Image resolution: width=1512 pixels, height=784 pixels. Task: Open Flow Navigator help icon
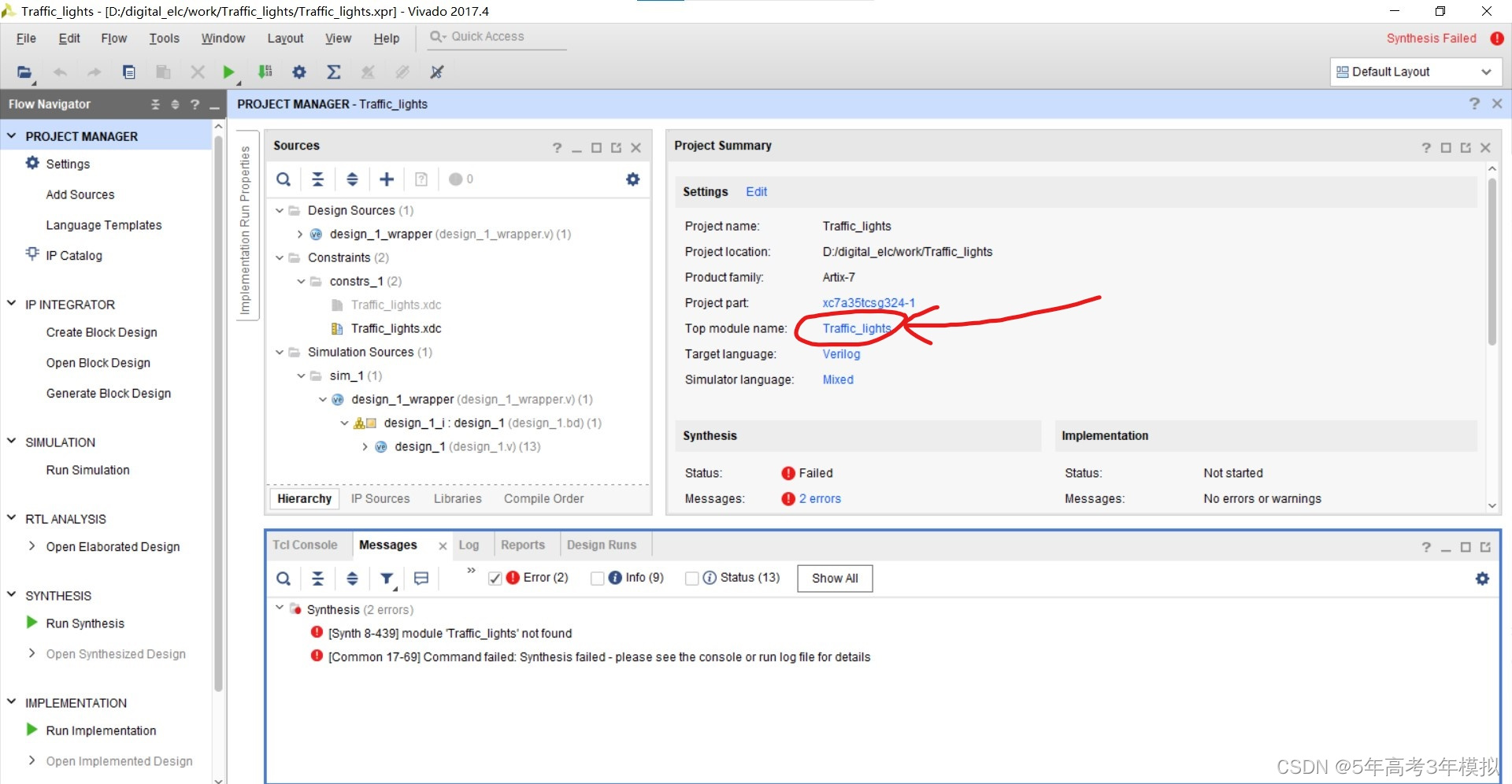pos(195,105)
